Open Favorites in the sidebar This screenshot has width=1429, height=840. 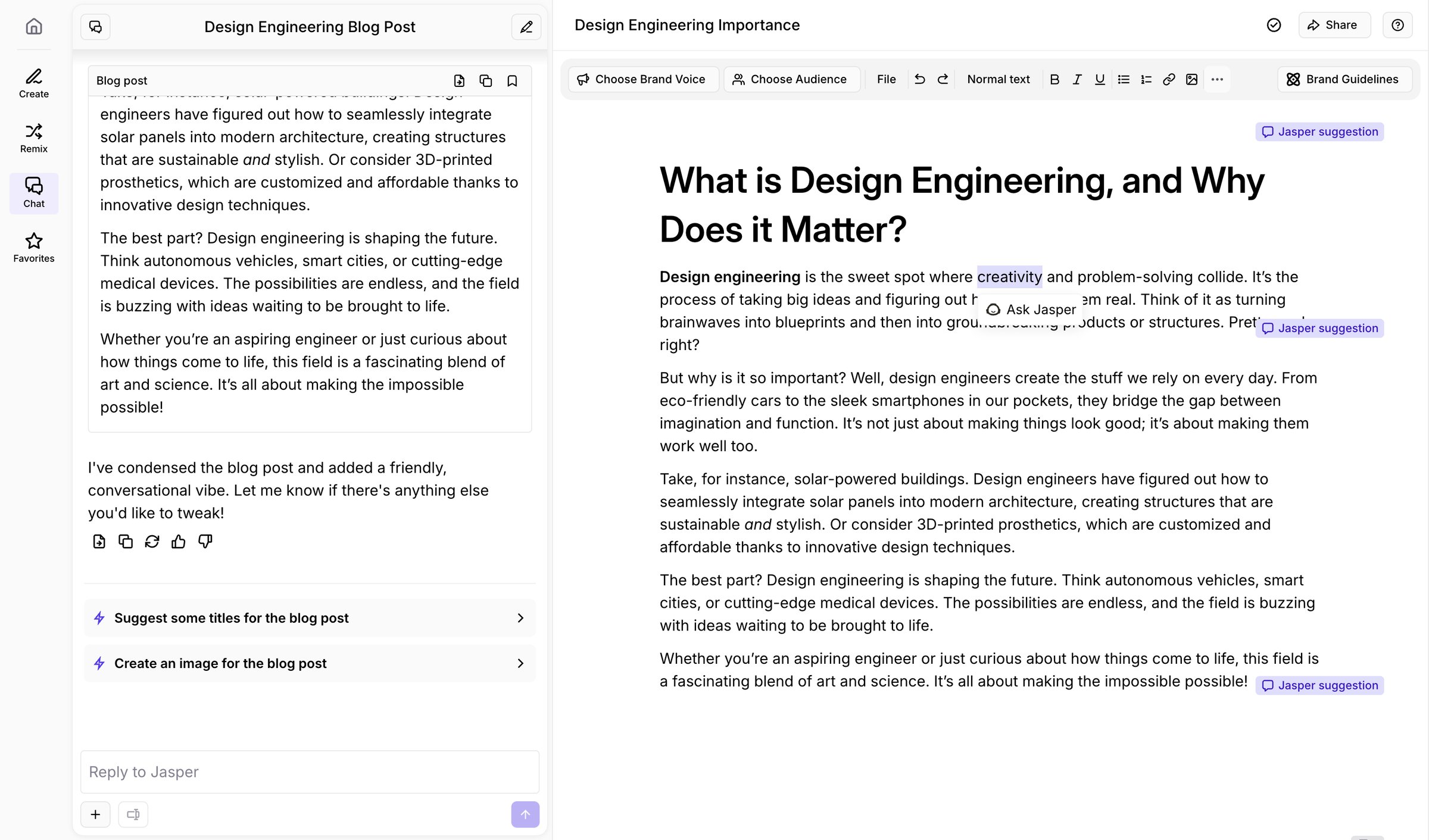tap(34, 248)
